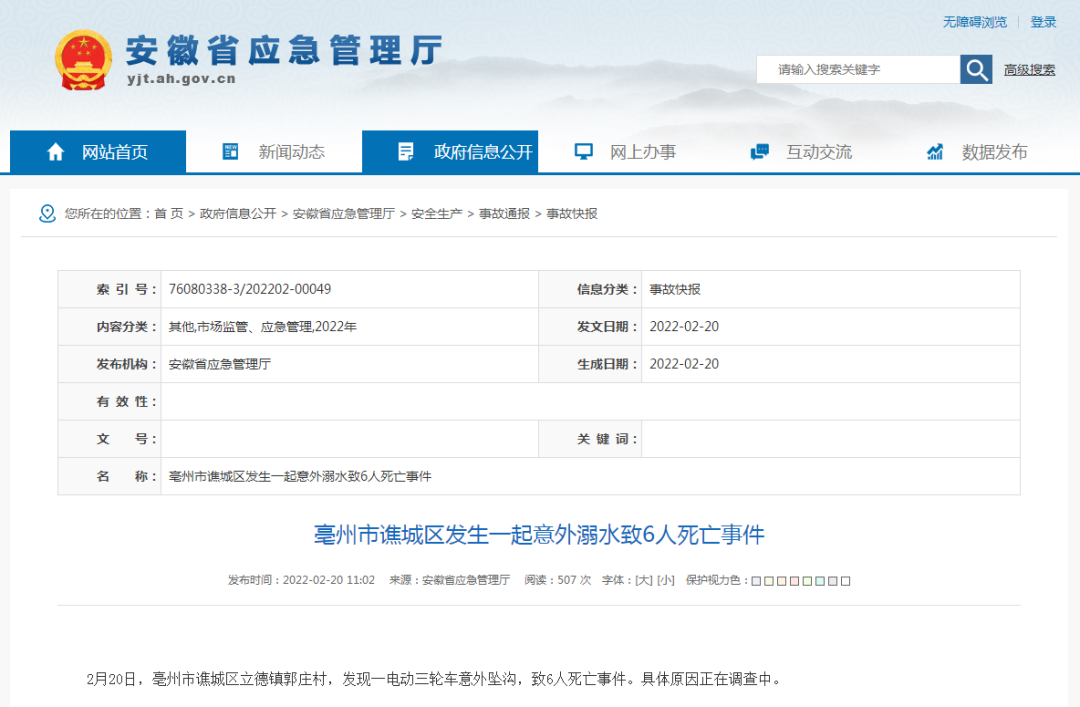Click the monitor icon beside 网上办事
Screen dimensions: 1080x707
pyautogui.click(x=583, y=152)
